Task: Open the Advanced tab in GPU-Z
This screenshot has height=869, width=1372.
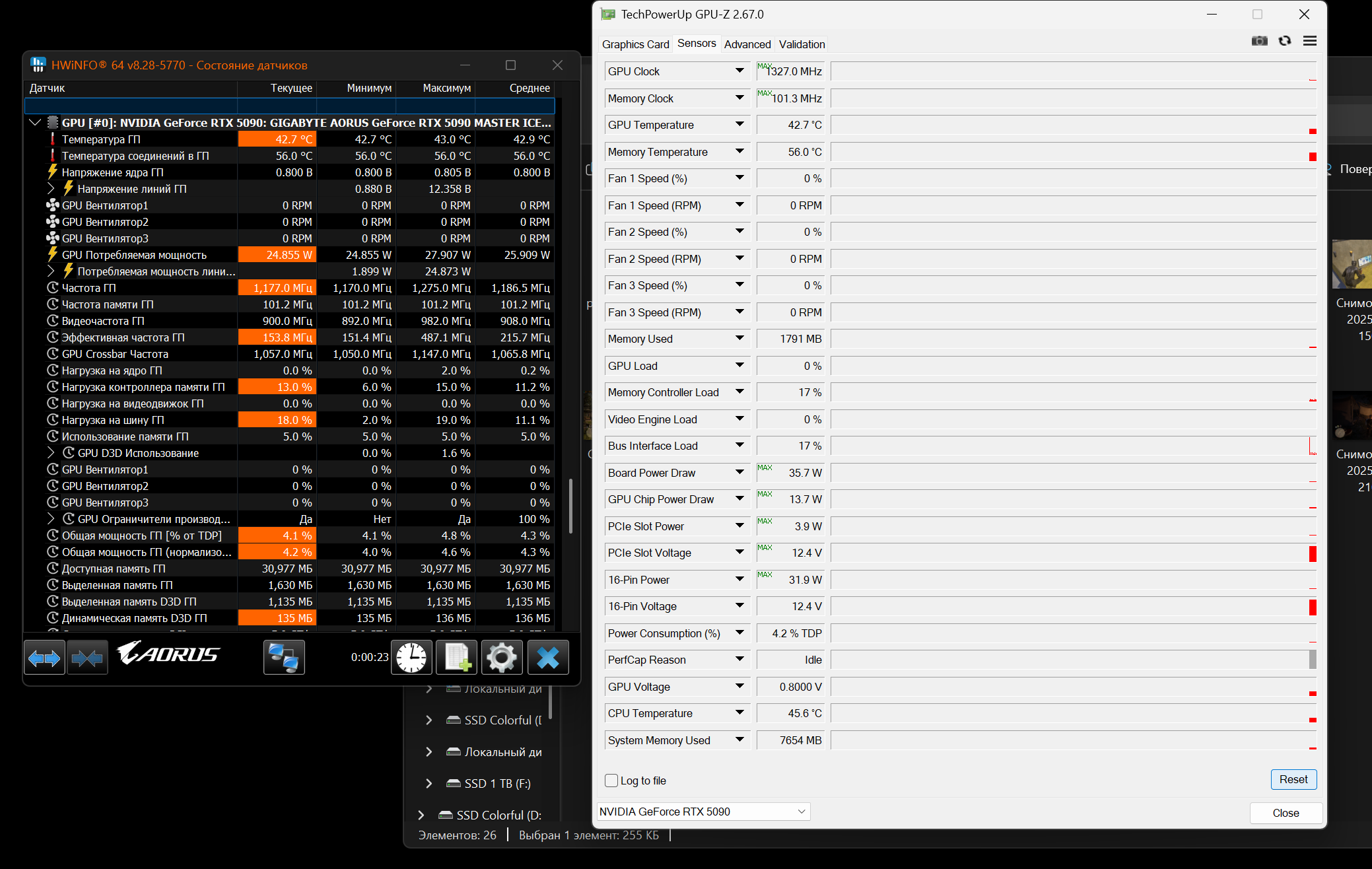Action: (x=747, y=44)
